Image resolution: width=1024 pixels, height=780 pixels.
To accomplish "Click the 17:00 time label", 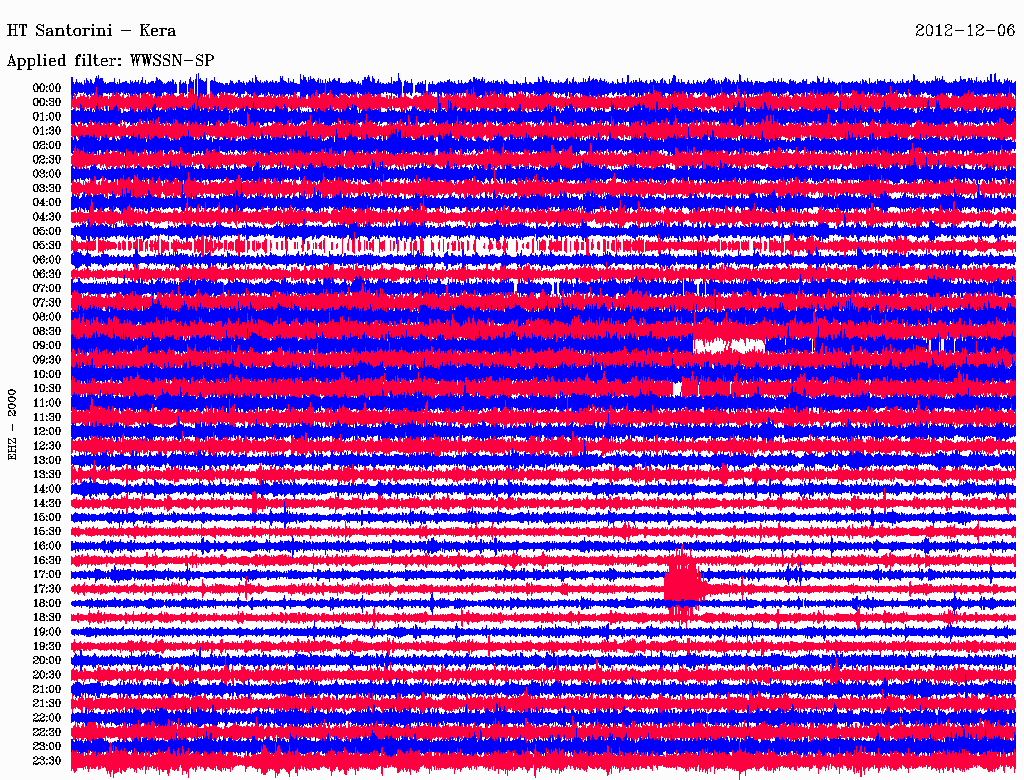I will (47, 575).
